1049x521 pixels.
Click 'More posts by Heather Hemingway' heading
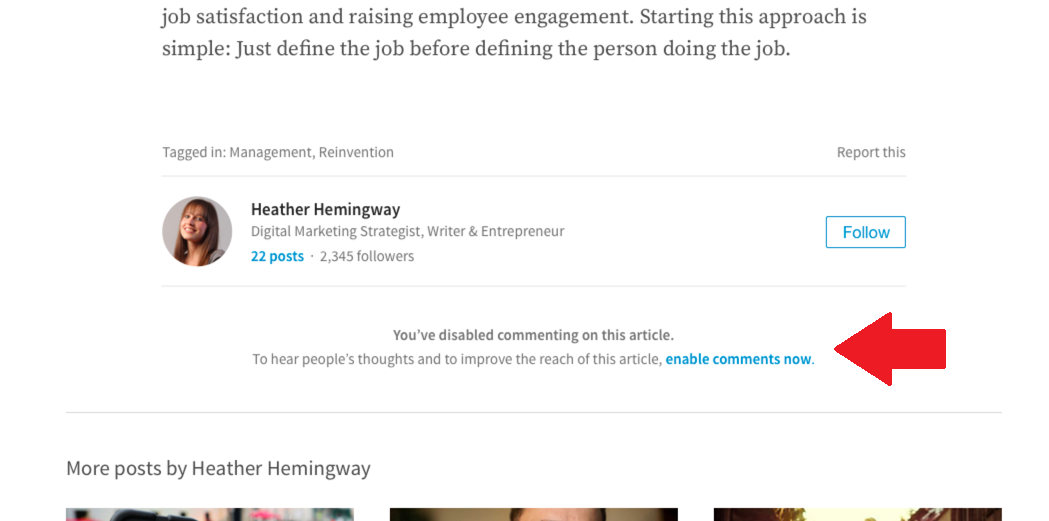(x=218, y=468)
